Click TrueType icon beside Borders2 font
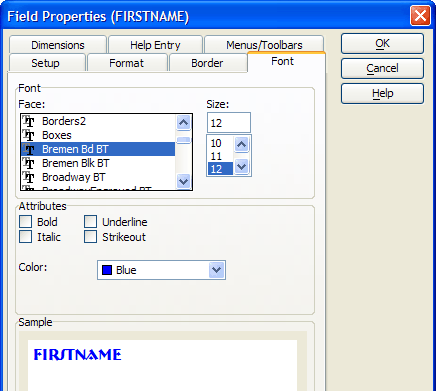The width and height of the screenshot is (436, 391). point(29,121)
